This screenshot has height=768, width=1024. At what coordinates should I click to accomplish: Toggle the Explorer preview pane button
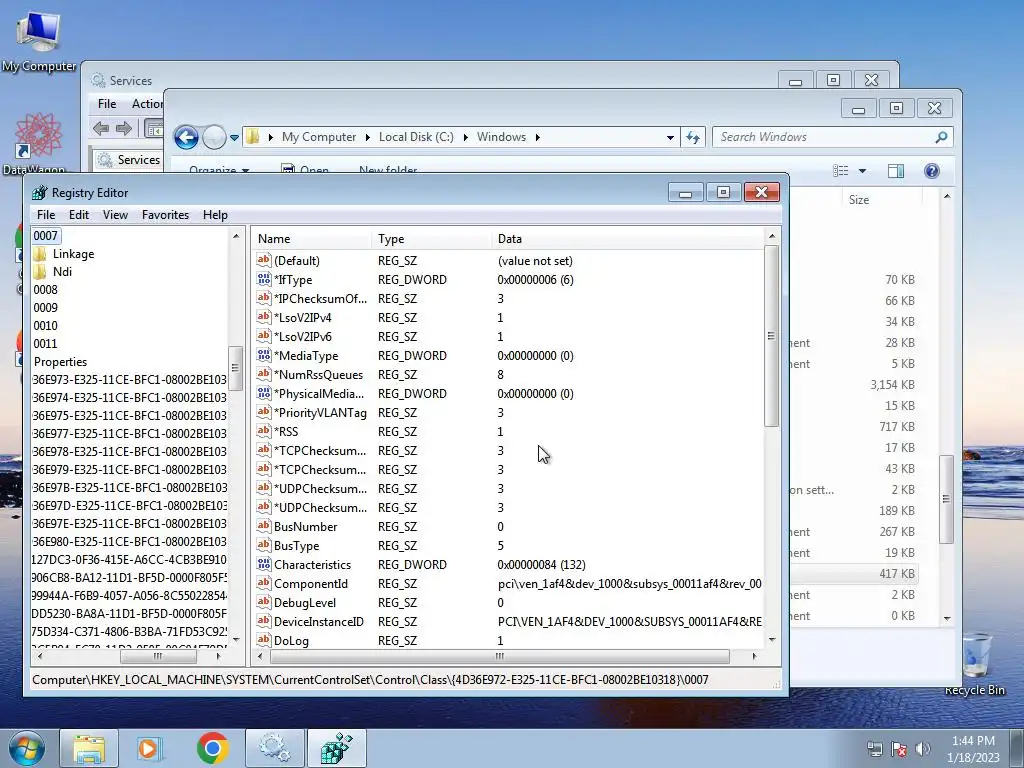point(896,171)
